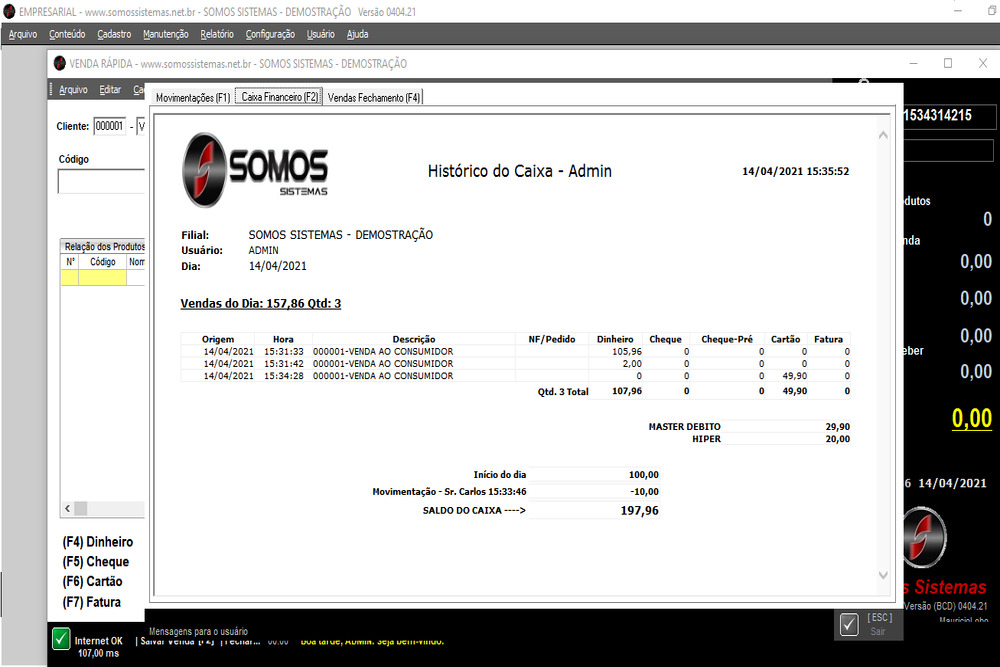Screen dimensions: 1000x667
Task: Click the Filial name SOMOS SISTEMAS - DEMOSTRAÇÃO
Action: click(x=341, y=235)
